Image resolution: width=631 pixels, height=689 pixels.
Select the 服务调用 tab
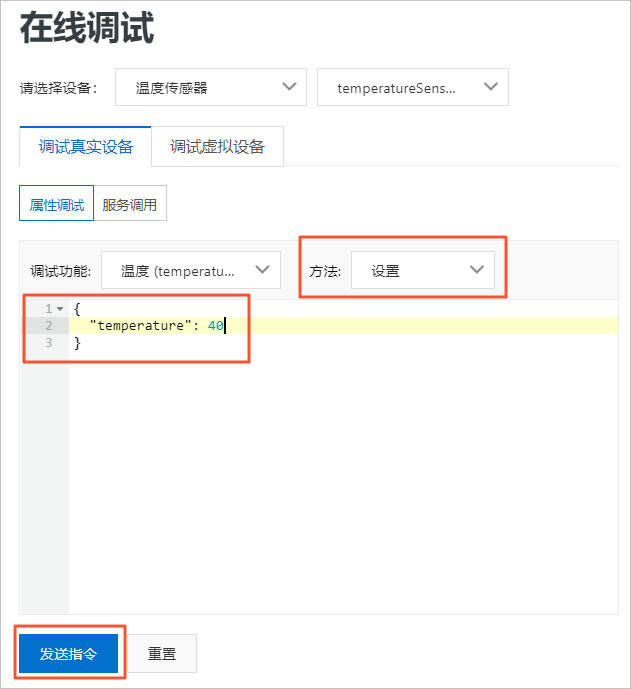(x=130, y=203)
